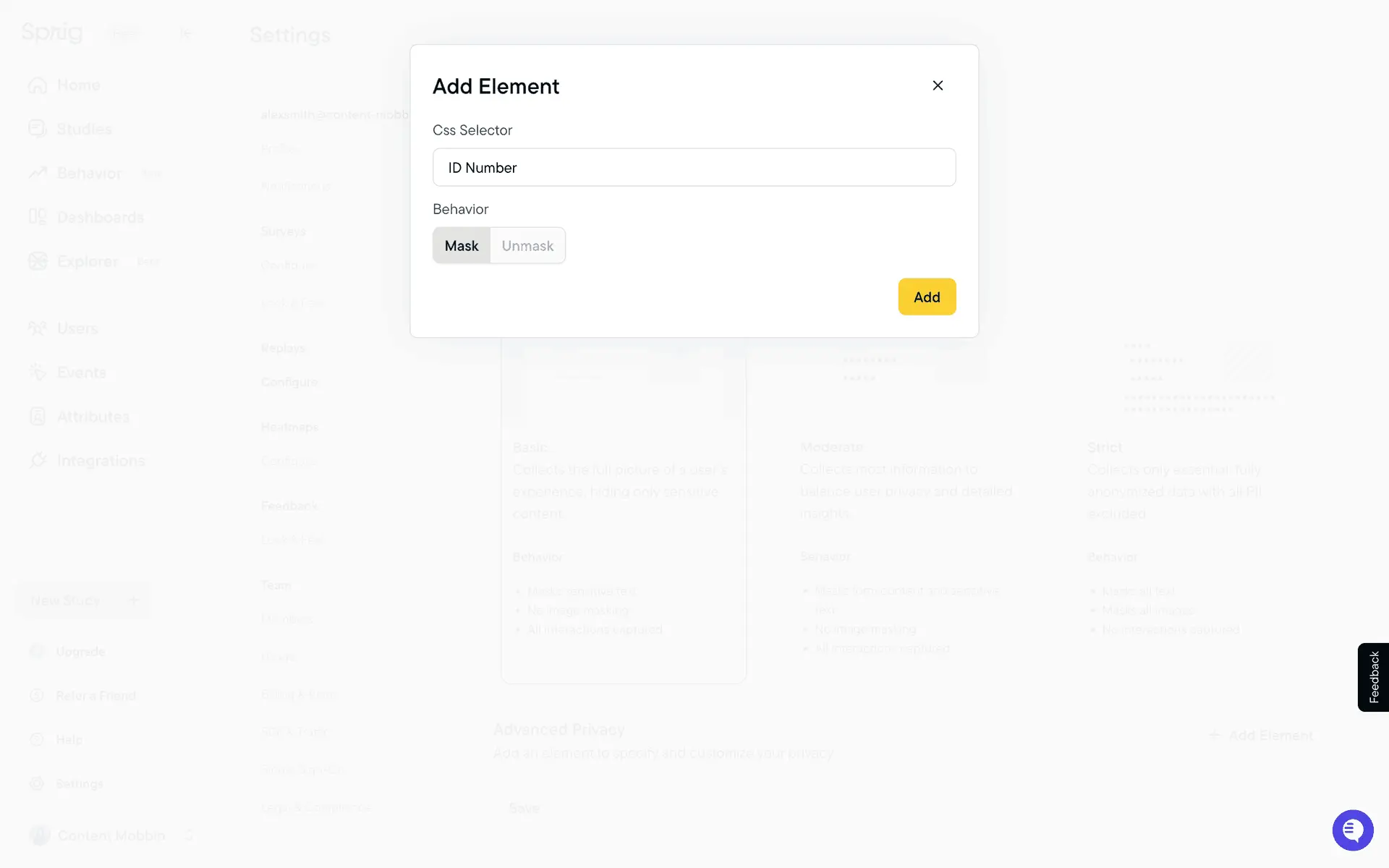Open Events in the sidebar menu
Screen dimensions: 1389x868
(x=81, y=373)
